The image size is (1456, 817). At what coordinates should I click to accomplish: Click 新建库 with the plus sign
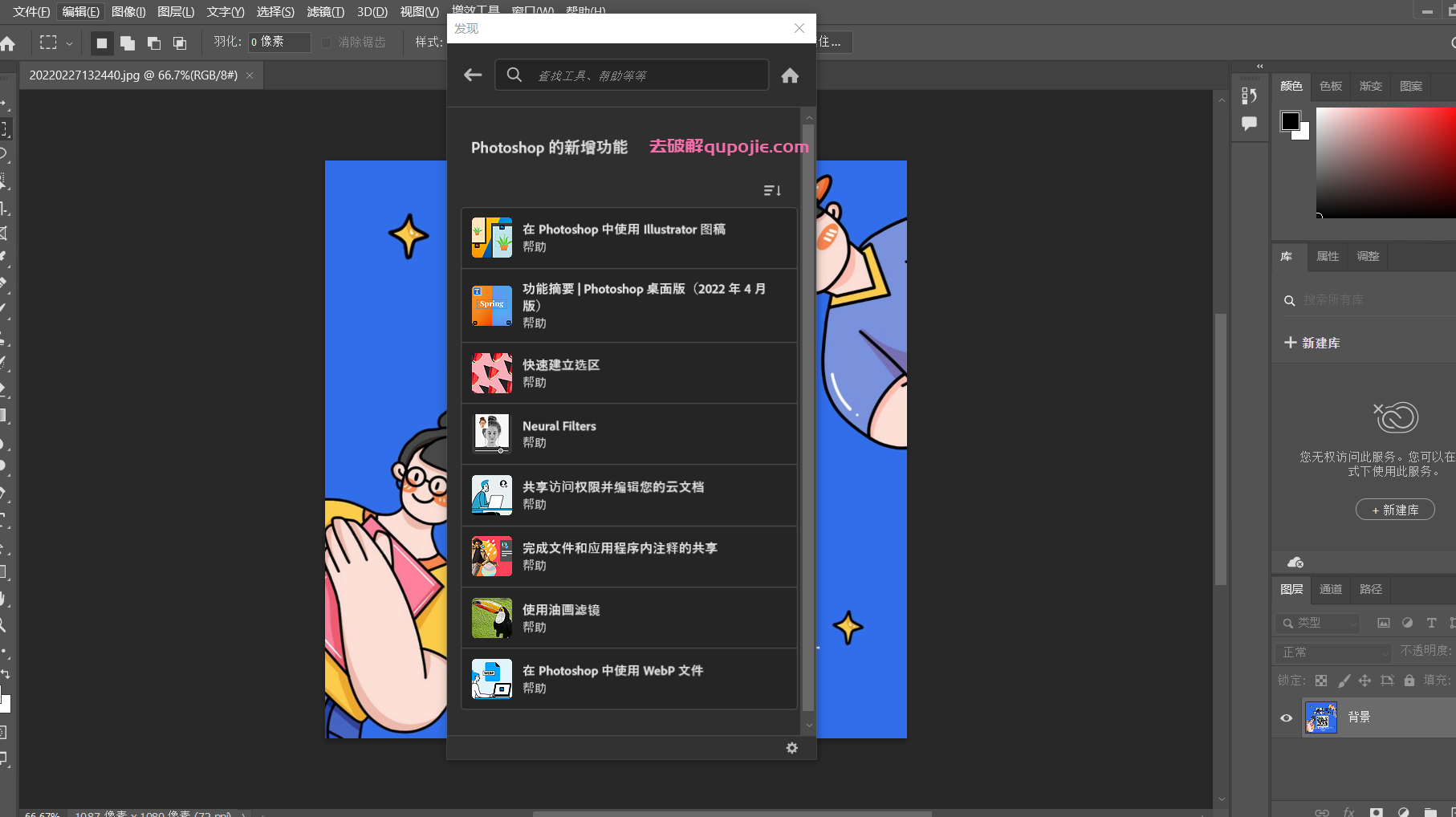(x=1312, y=343)
